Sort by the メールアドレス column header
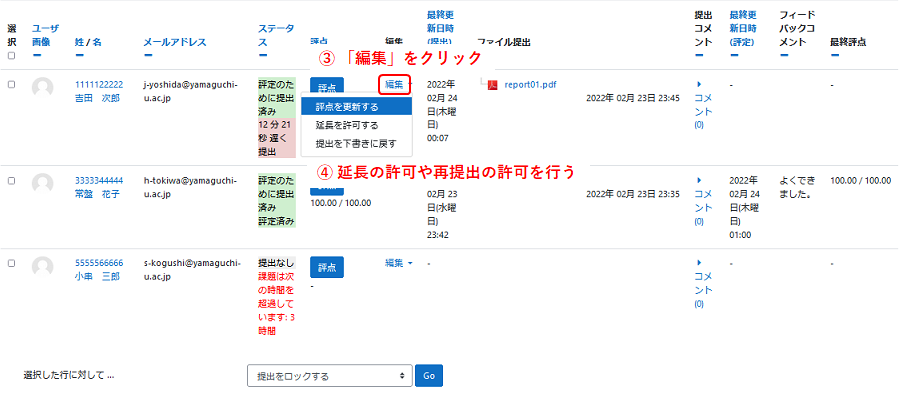The image size is (903, 396). (174, 42)
